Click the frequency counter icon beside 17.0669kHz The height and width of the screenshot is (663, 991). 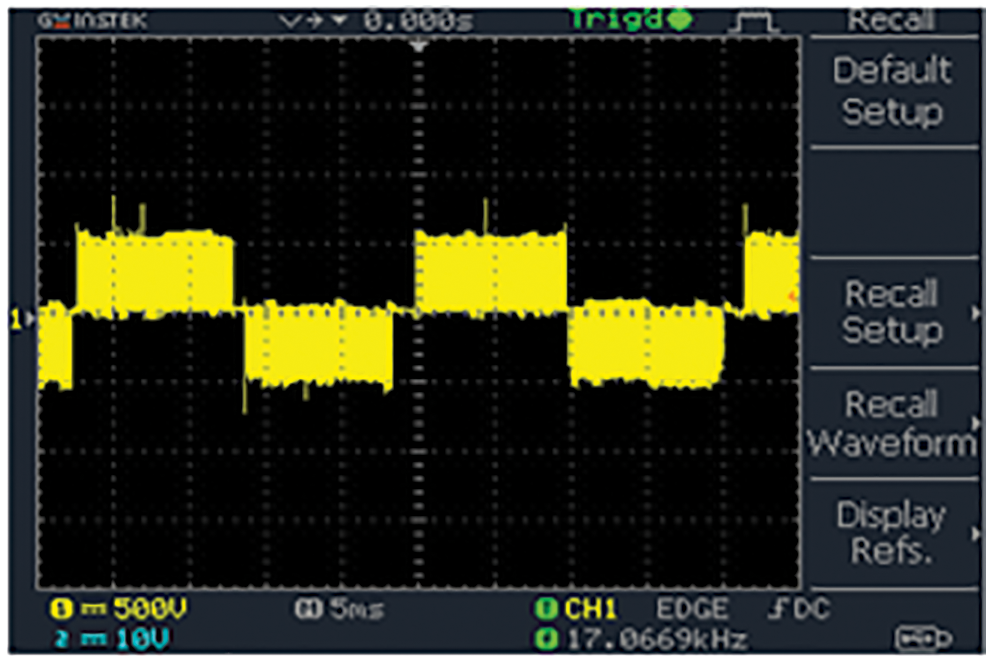[x=546, y=636]
